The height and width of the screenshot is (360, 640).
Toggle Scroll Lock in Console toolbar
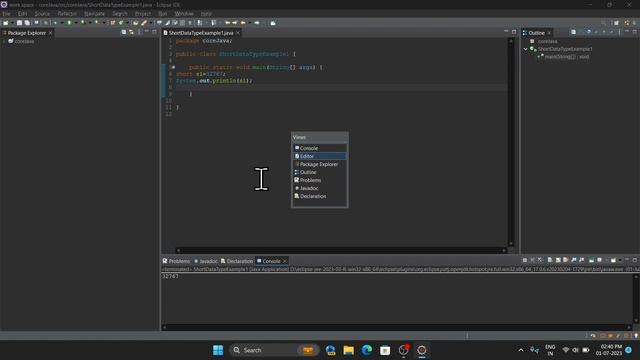coord(558,260)
